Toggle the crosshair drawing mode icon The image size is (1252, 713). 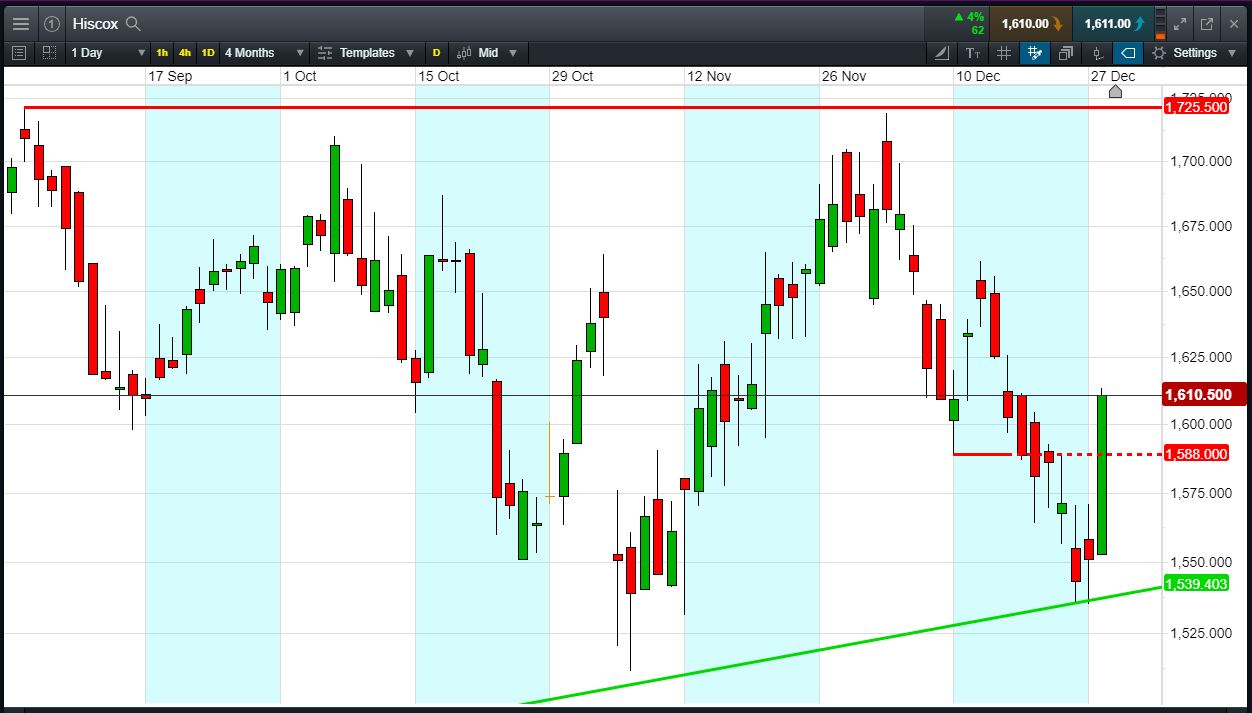point(1035,52)
